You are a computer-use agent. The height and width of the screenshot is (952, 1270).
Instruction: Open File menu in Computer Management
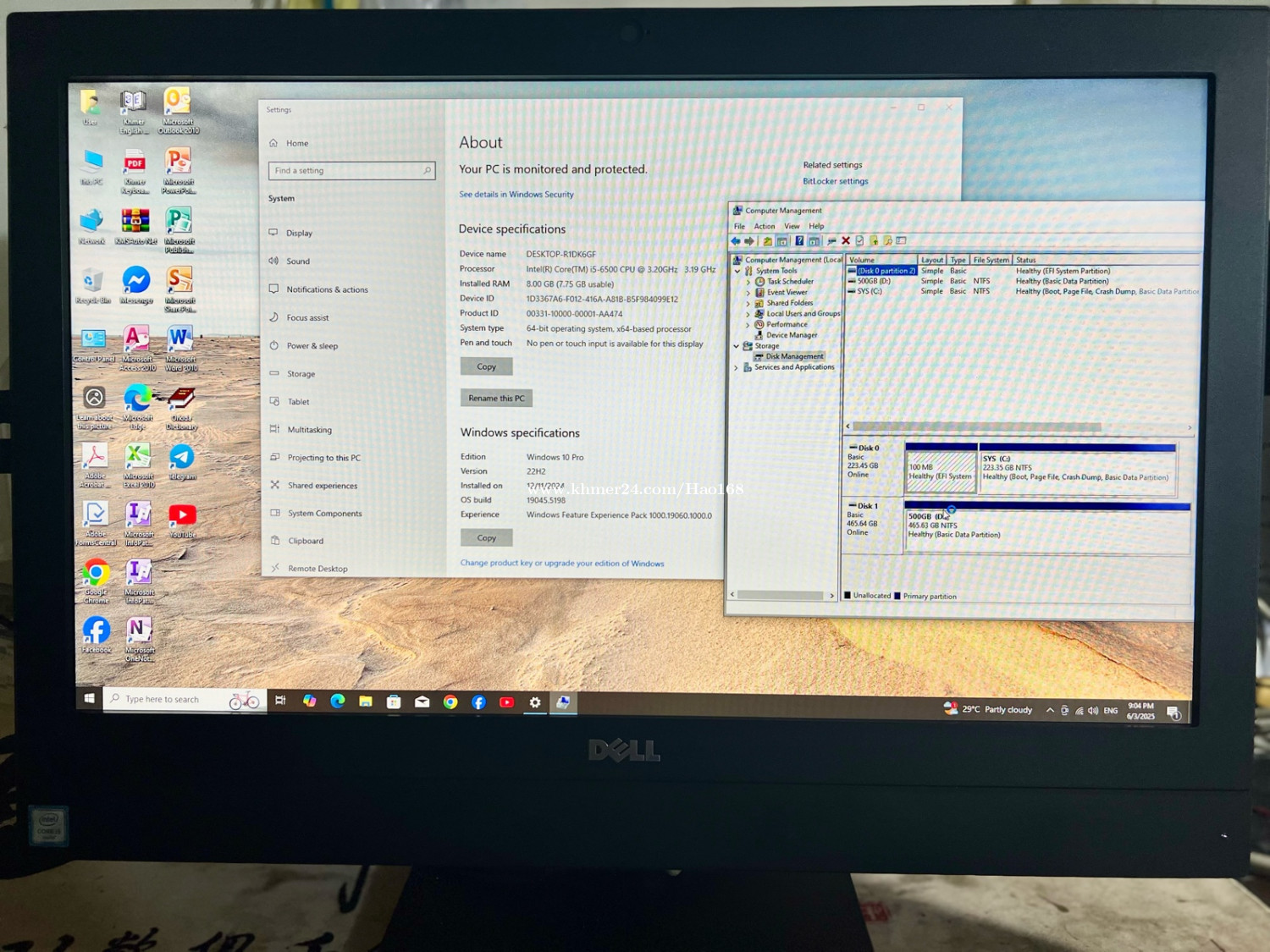(x=739, y=226)
